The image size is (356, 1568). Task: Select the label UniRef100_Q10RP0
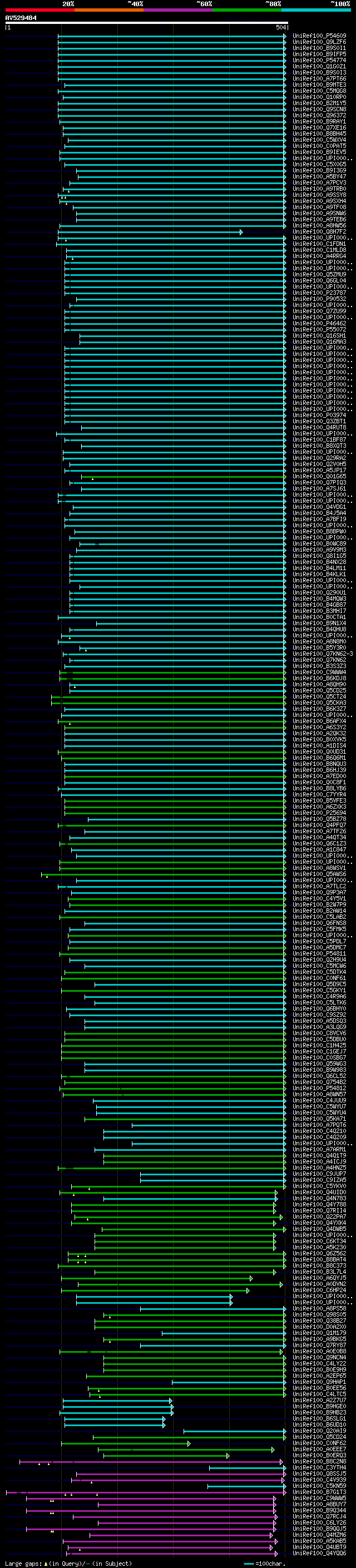(319, 97)
